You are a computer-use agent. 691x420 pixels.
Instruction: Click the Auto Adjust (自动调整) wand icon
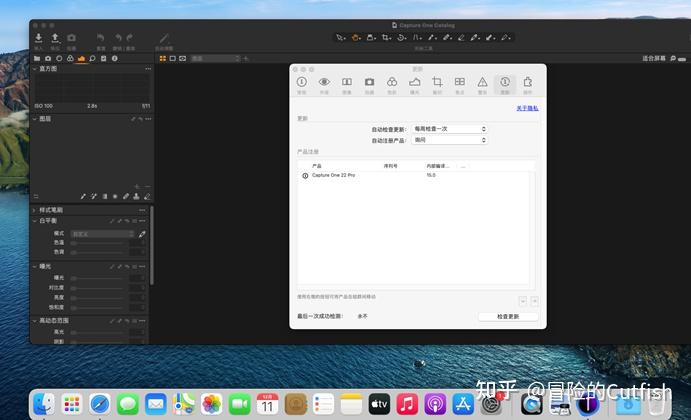click(x=164, y=38)
